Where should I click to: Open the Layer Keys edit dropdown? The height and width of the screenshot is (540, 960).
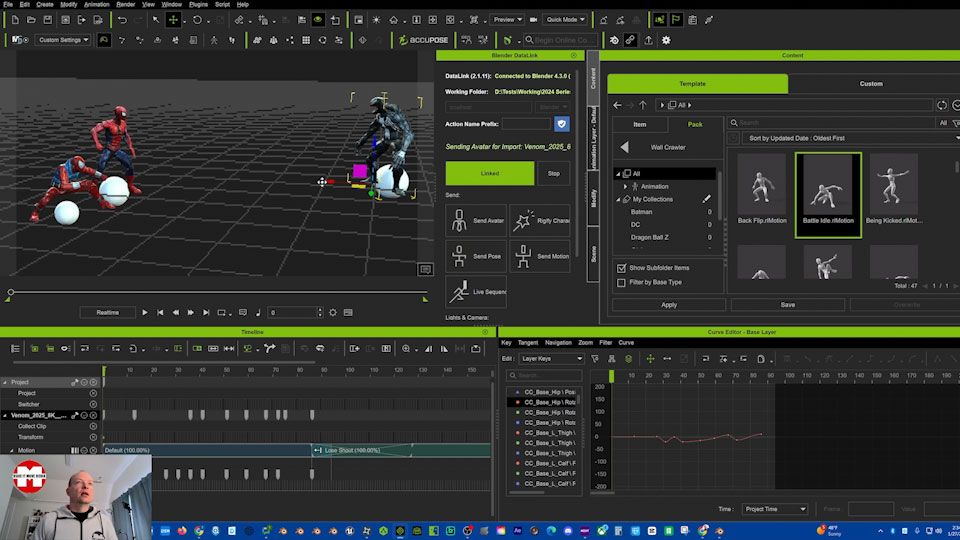click(x=552, y=358)
